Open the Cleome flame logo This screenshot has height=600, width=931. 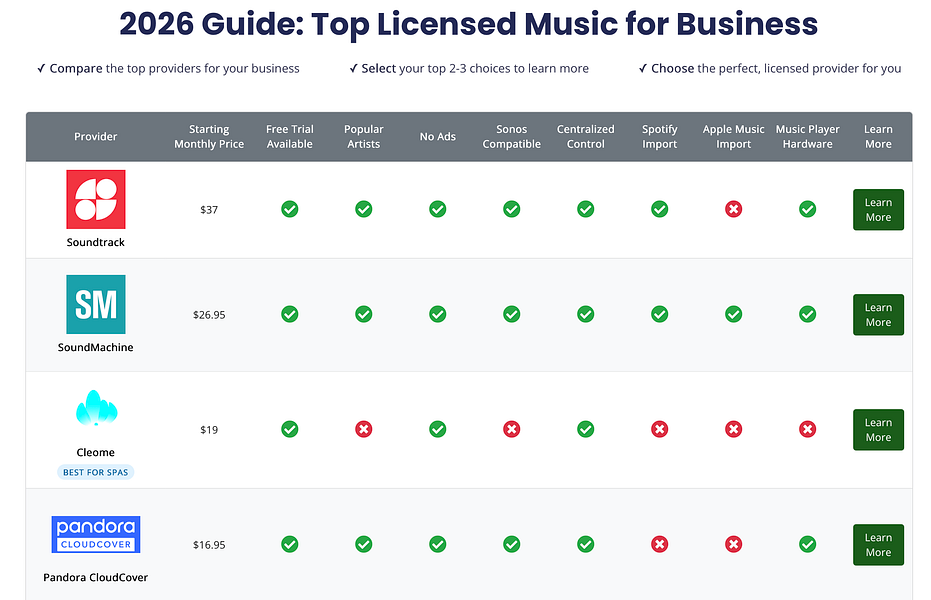click(x=96, y=408)
